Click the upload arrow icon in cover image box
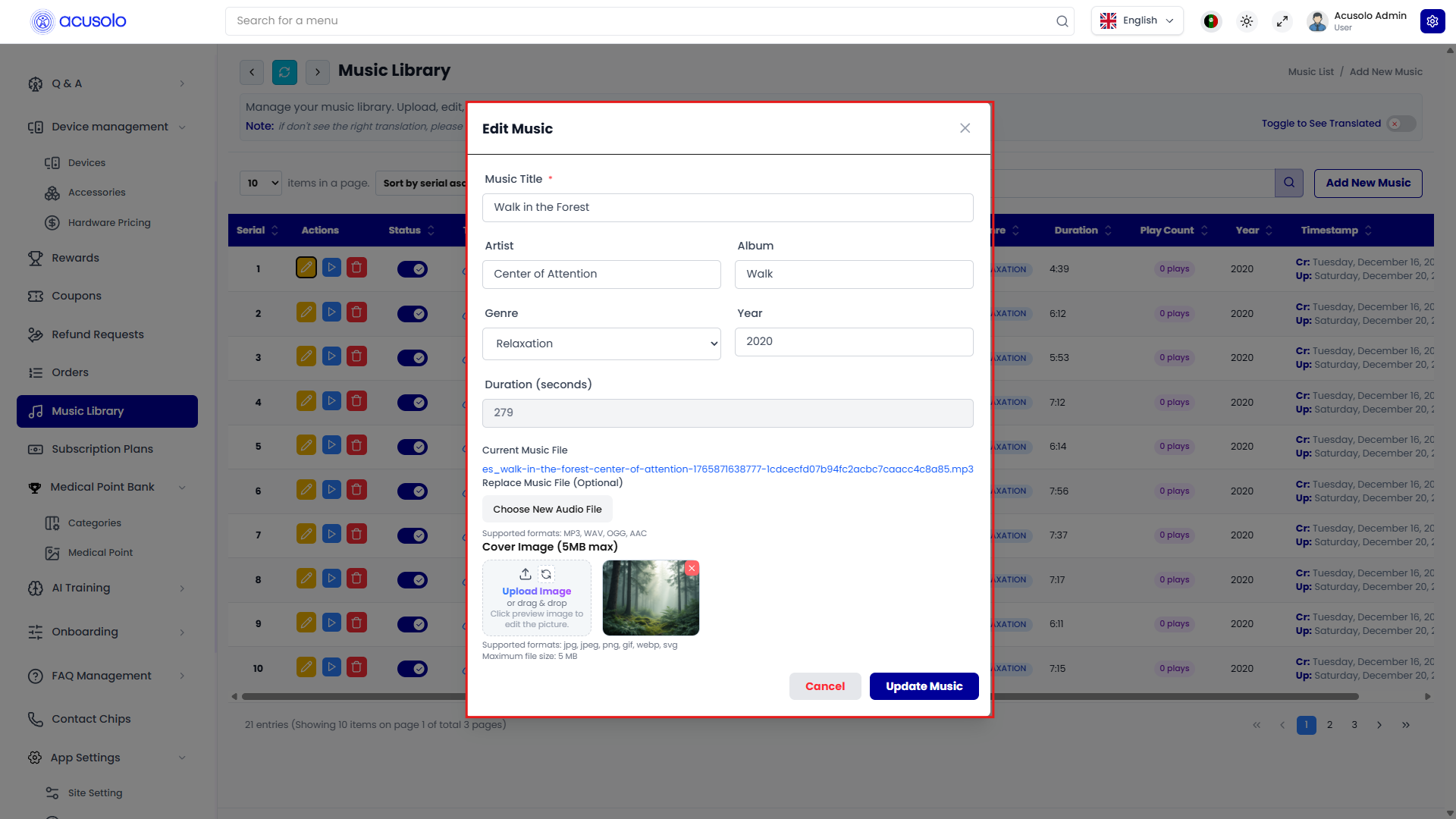This screenshot has width=1456, height=819. point(525,574)
